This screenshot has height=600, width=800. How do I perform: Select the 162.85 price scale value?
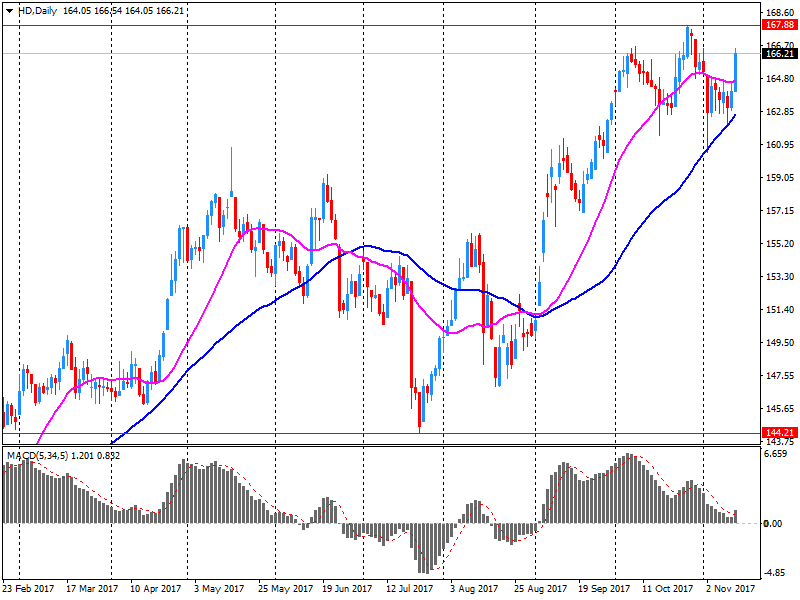tap(780, 112)
